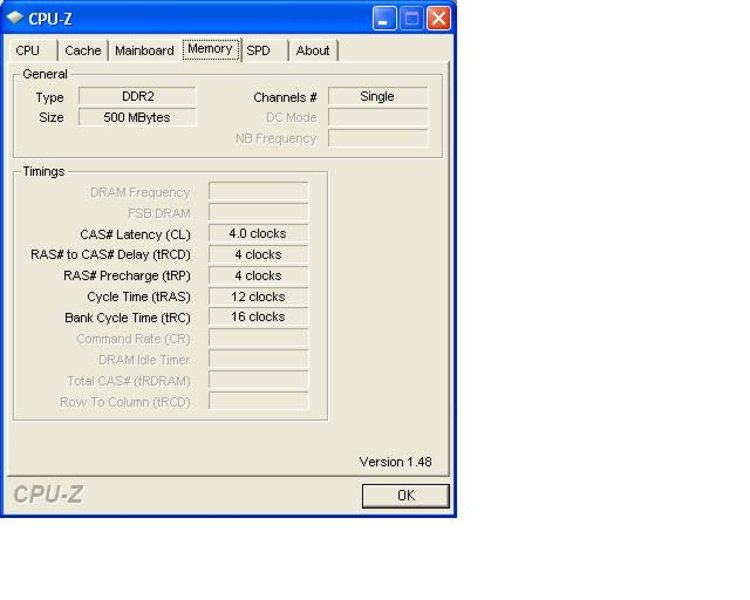
Task: Click the empty DC Mode field
Action: coord(378,118)
